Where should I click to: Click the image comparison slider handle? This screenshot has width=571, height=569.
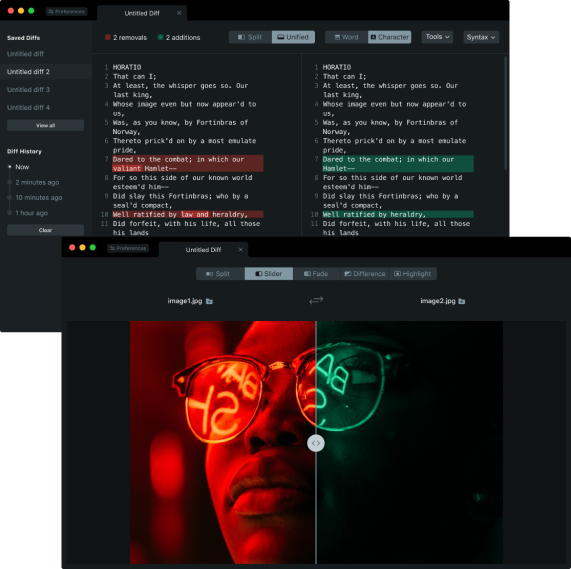316,443
